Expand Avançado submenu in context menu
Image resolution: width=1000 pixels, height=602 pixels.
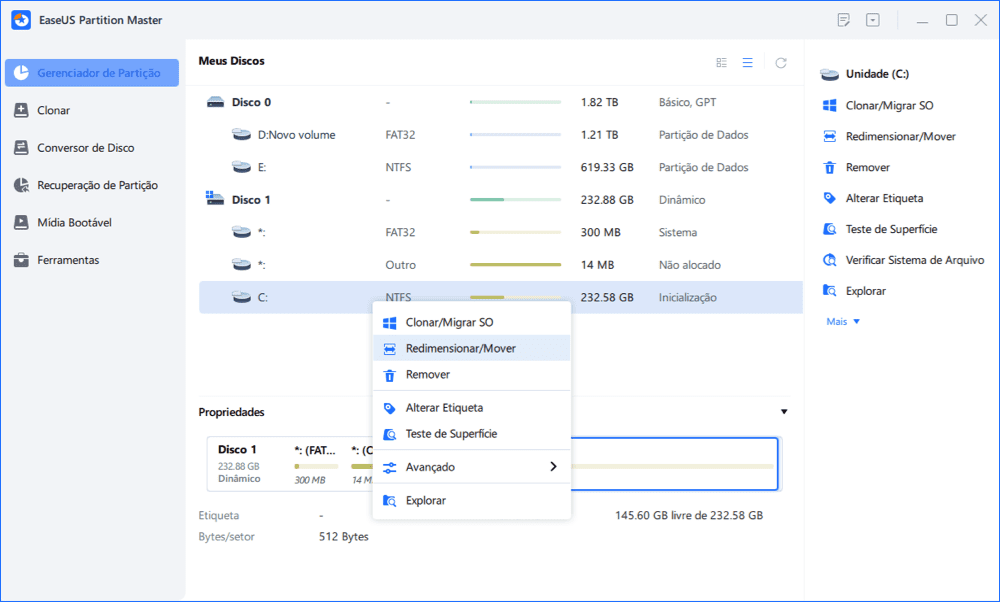coord(471,467)
